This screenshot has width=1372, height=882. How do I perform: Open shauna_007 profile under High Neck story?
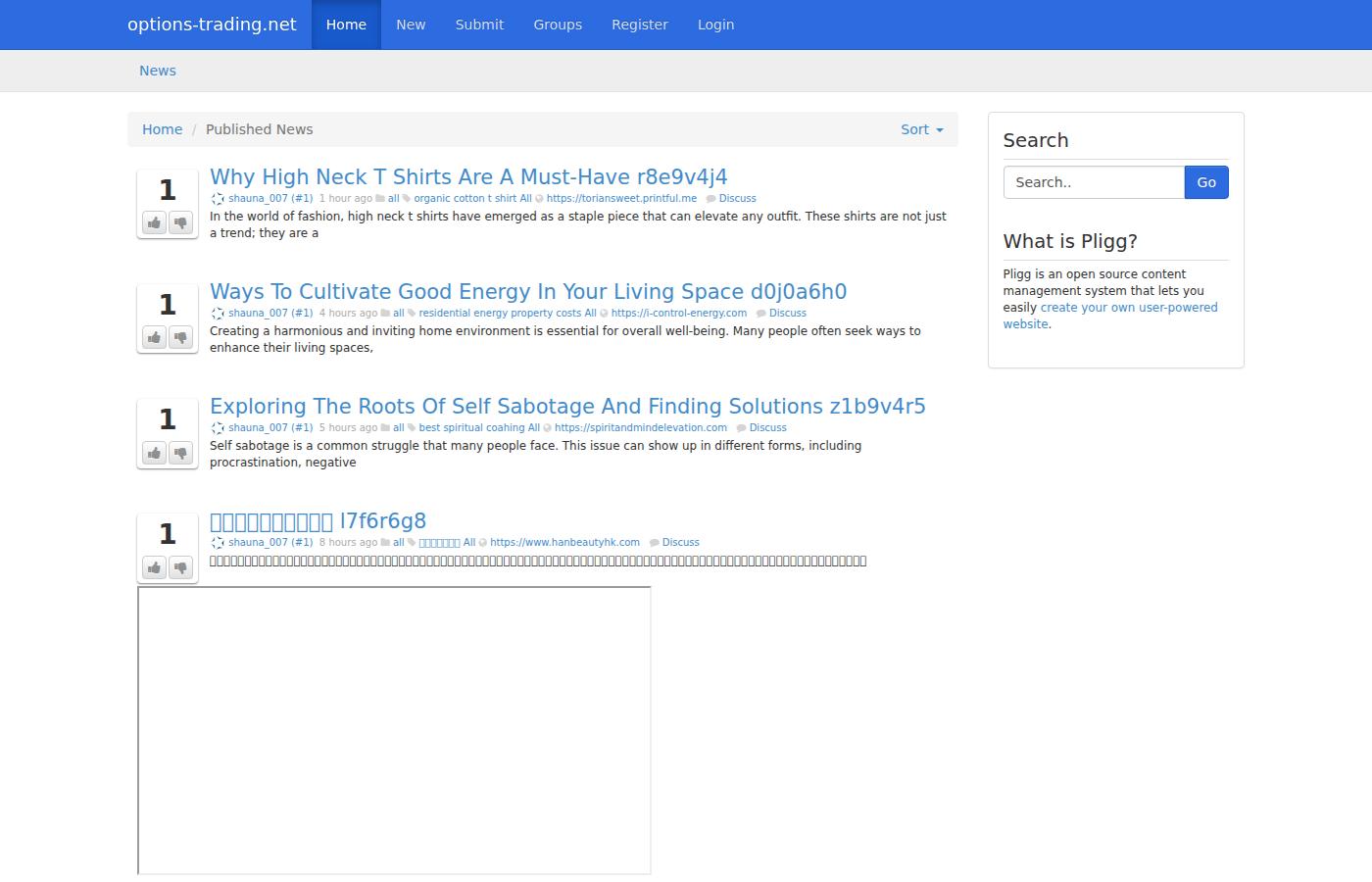(270, 199)
